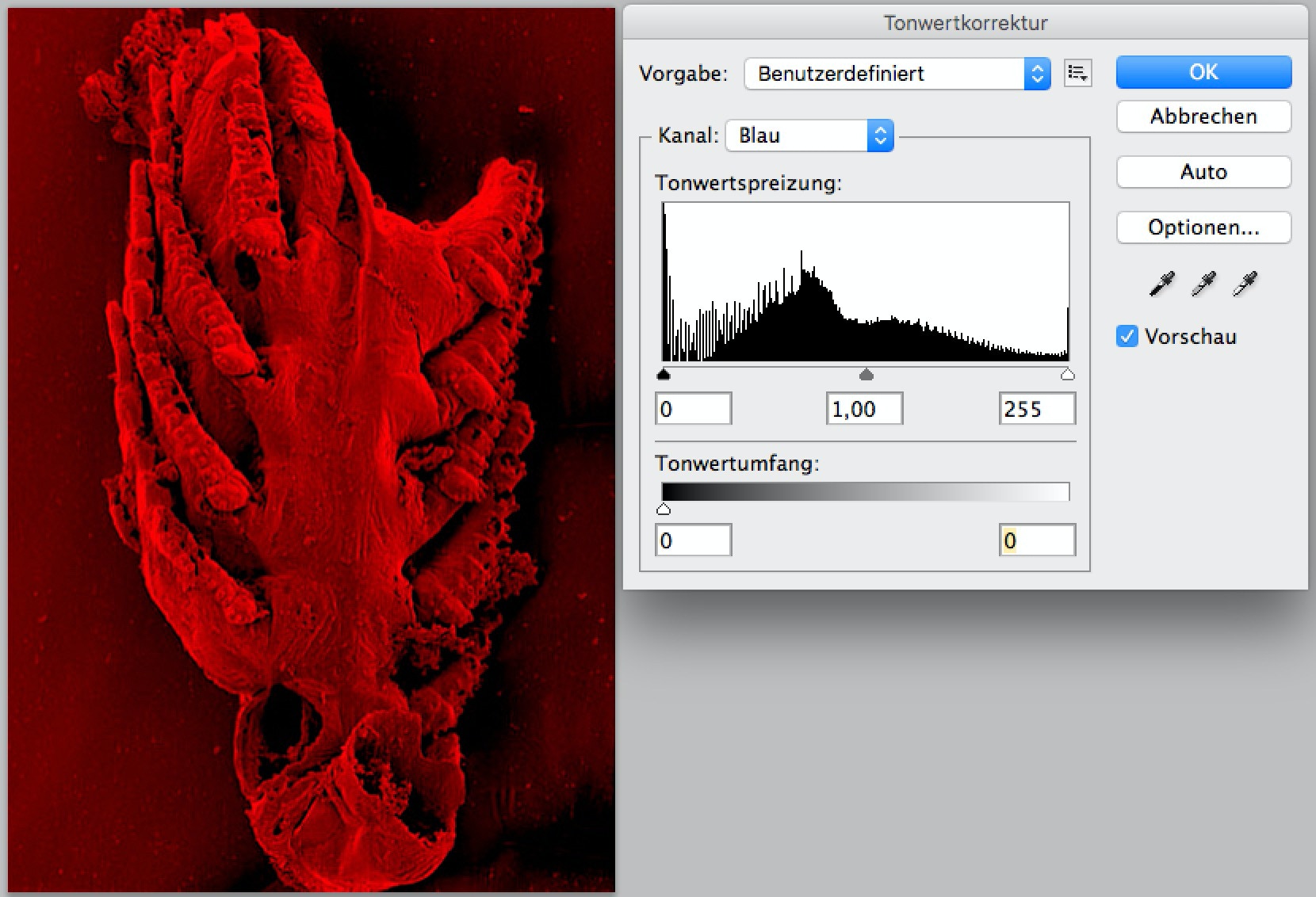The width and height of the screenshot is (1316, 897).
Task: Click the output levels slider handle
Action: [664, 510]
